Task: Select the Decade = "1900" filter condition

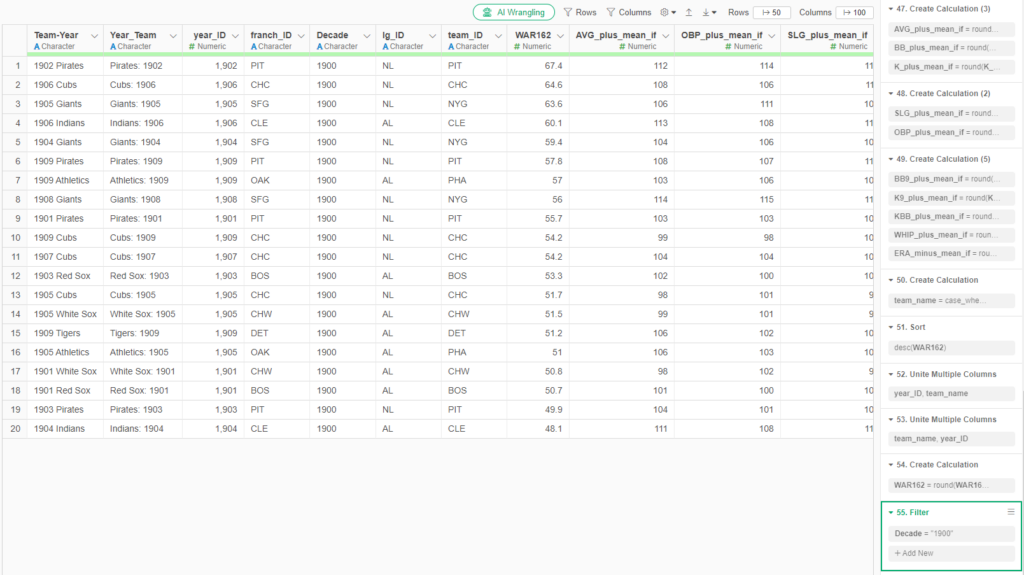Action: click(x=923, y=533)
